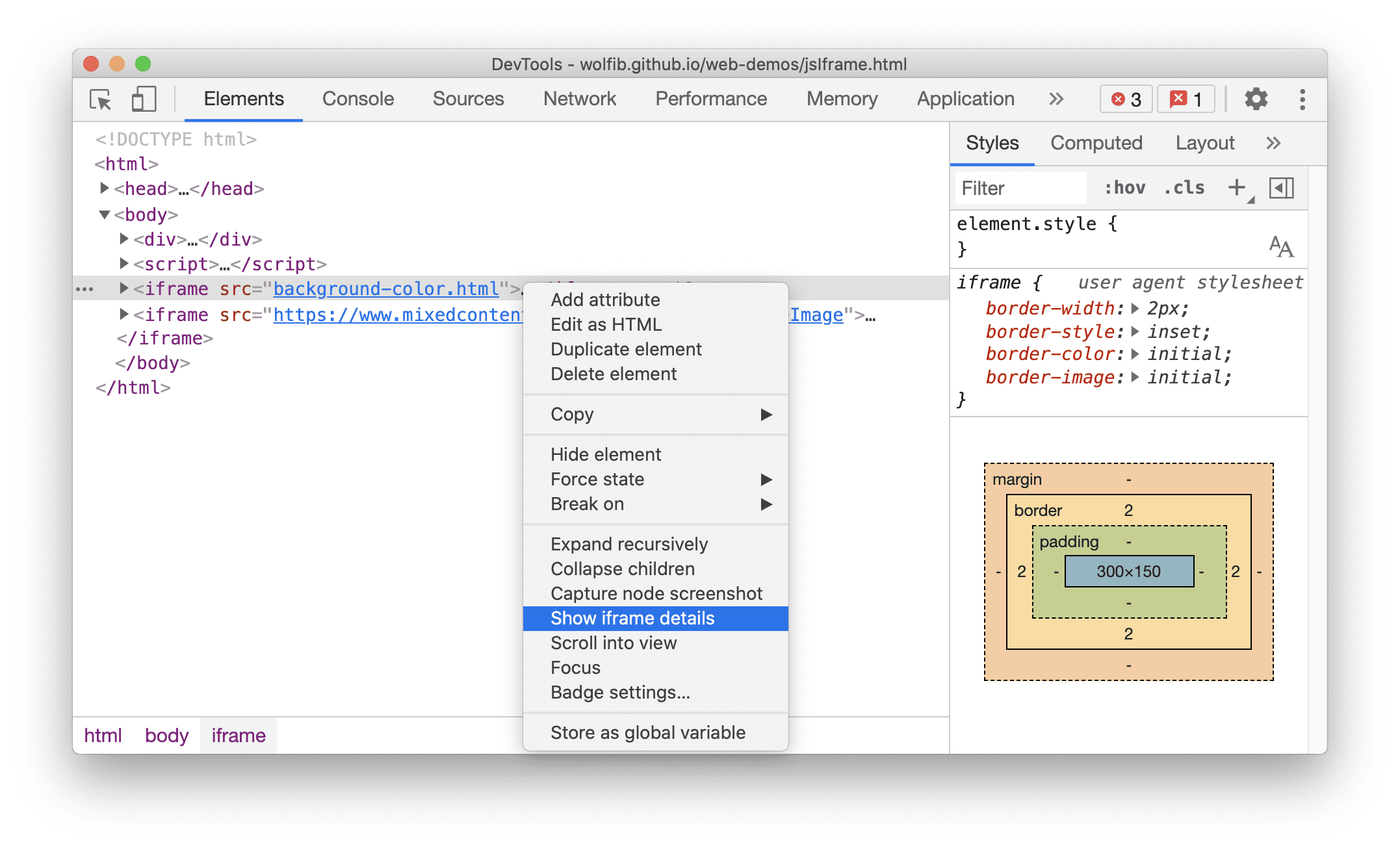Click the settings gear icon
Screen dimensions: 1400x850
[1254, 99]
